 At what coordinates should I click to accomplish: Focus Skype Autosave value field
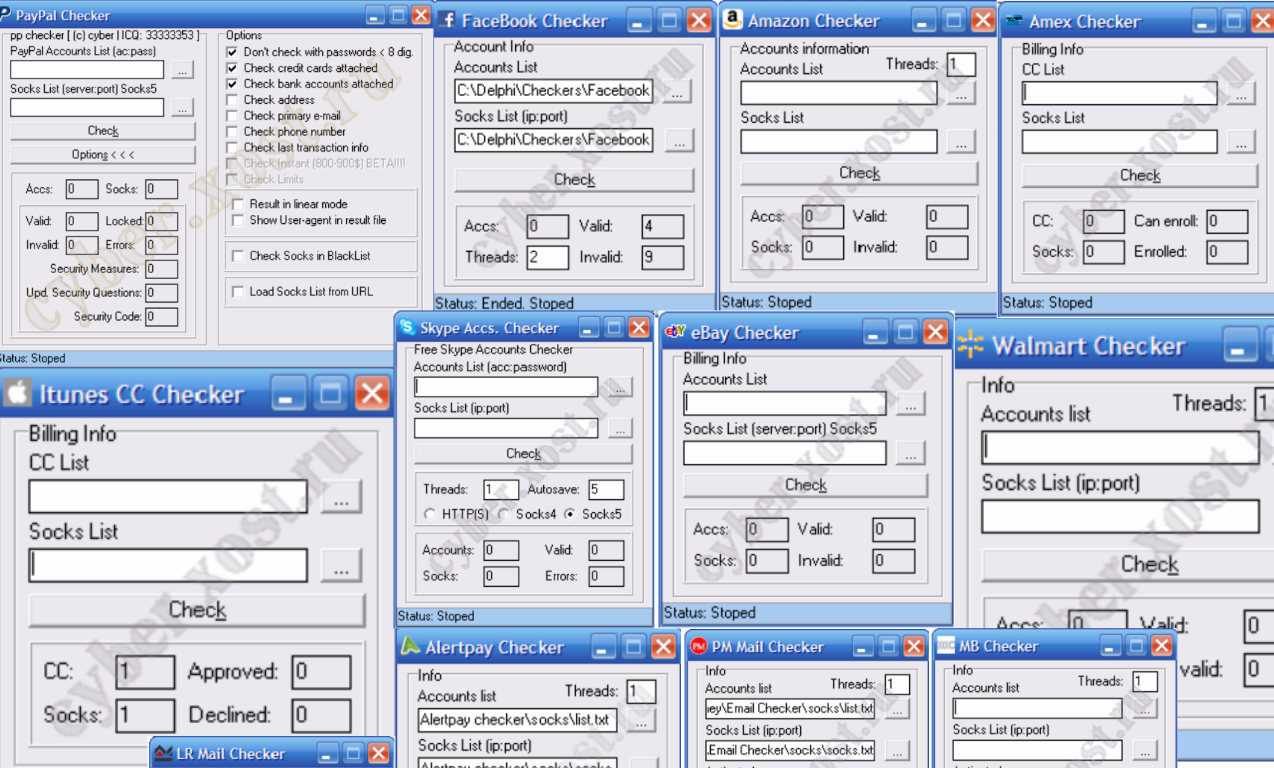606,490
